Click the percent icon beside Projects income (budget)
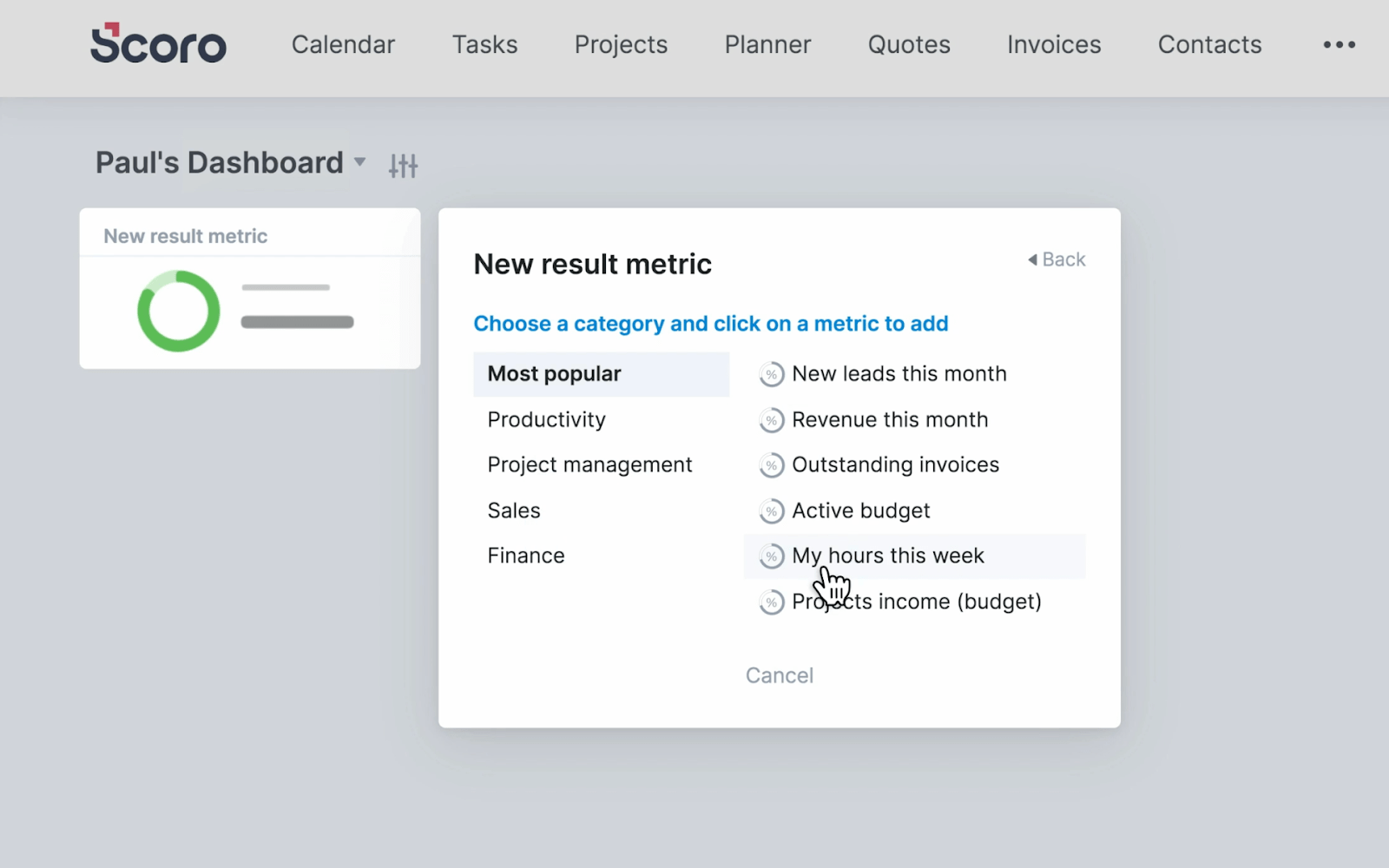Image resolution: width=1389 pixels, height=868 pixels. pyautogui.click(x=771, y=602)
